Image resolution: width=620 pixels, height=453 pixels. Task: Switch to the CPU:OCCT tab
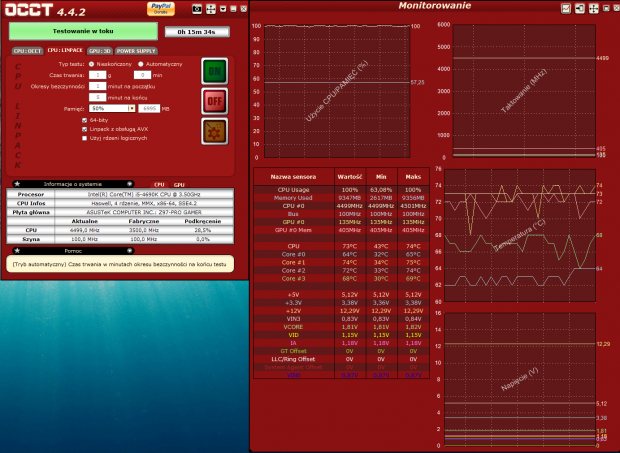(x=27, y=49)
